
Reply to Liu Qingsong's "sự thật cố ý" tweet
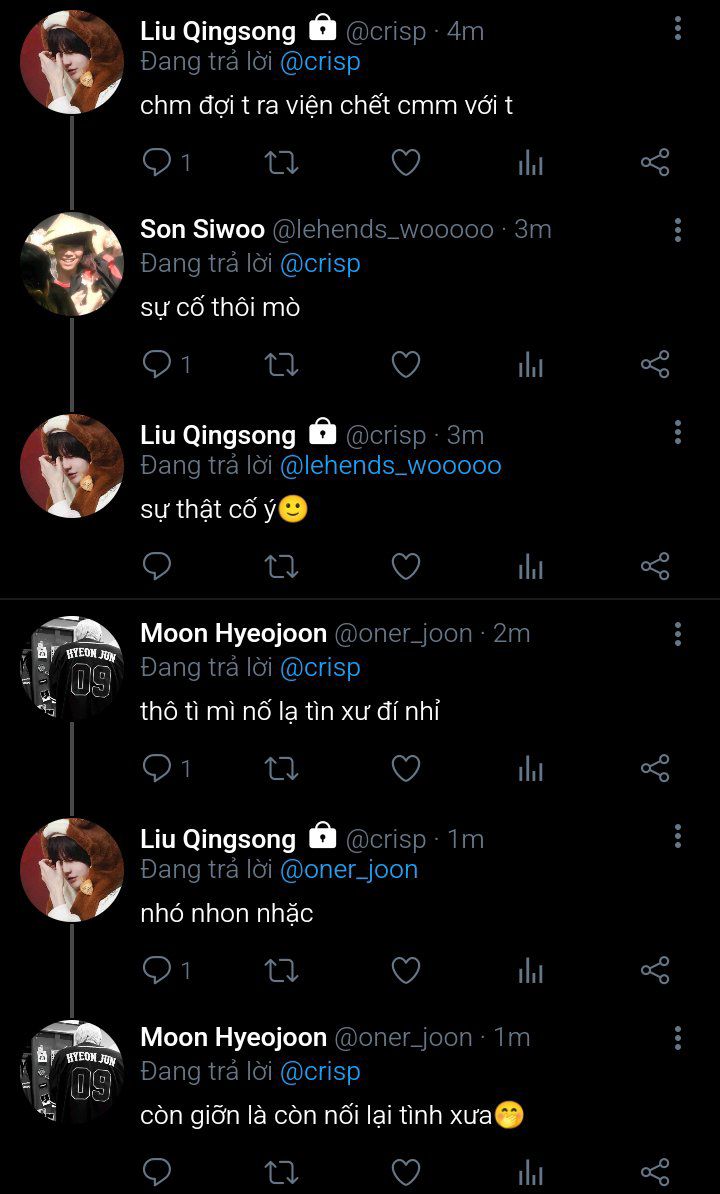pos(157,567)
